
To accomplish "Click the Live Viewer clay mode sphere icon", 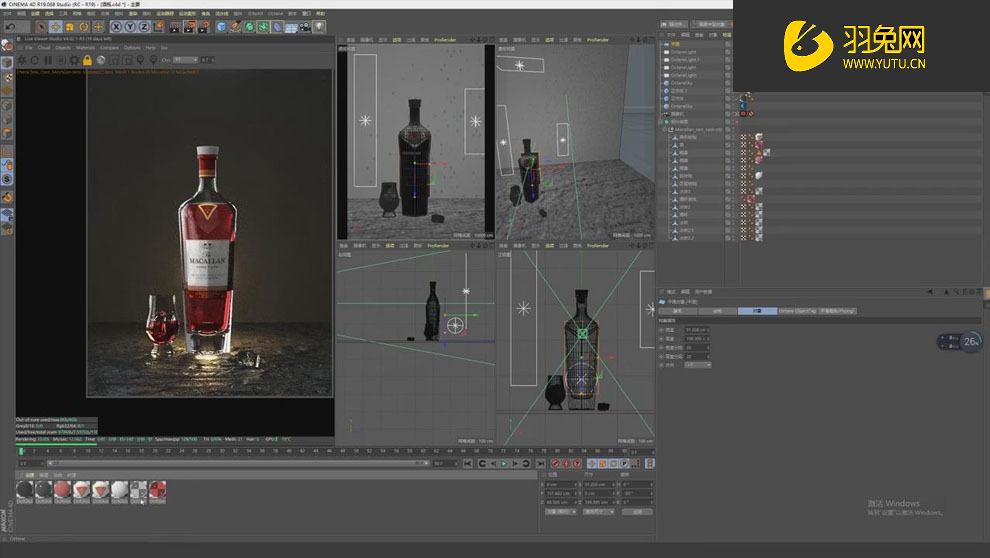I will pos(100,60).
